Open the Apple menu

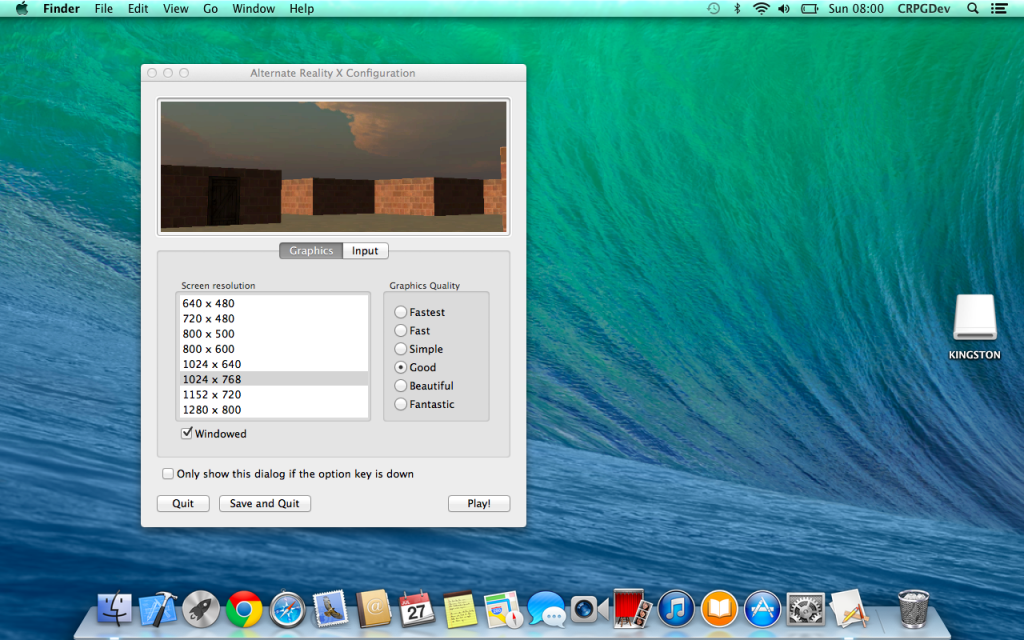[x=22, y=8]
